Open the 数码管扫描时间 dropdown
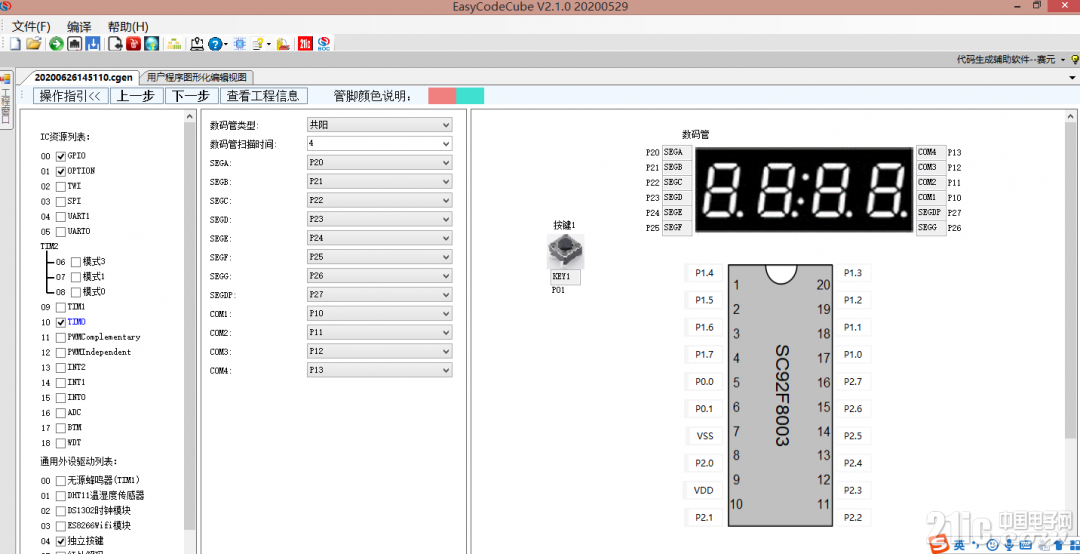Screen dimensions: 1080x554 pos(380,143)
